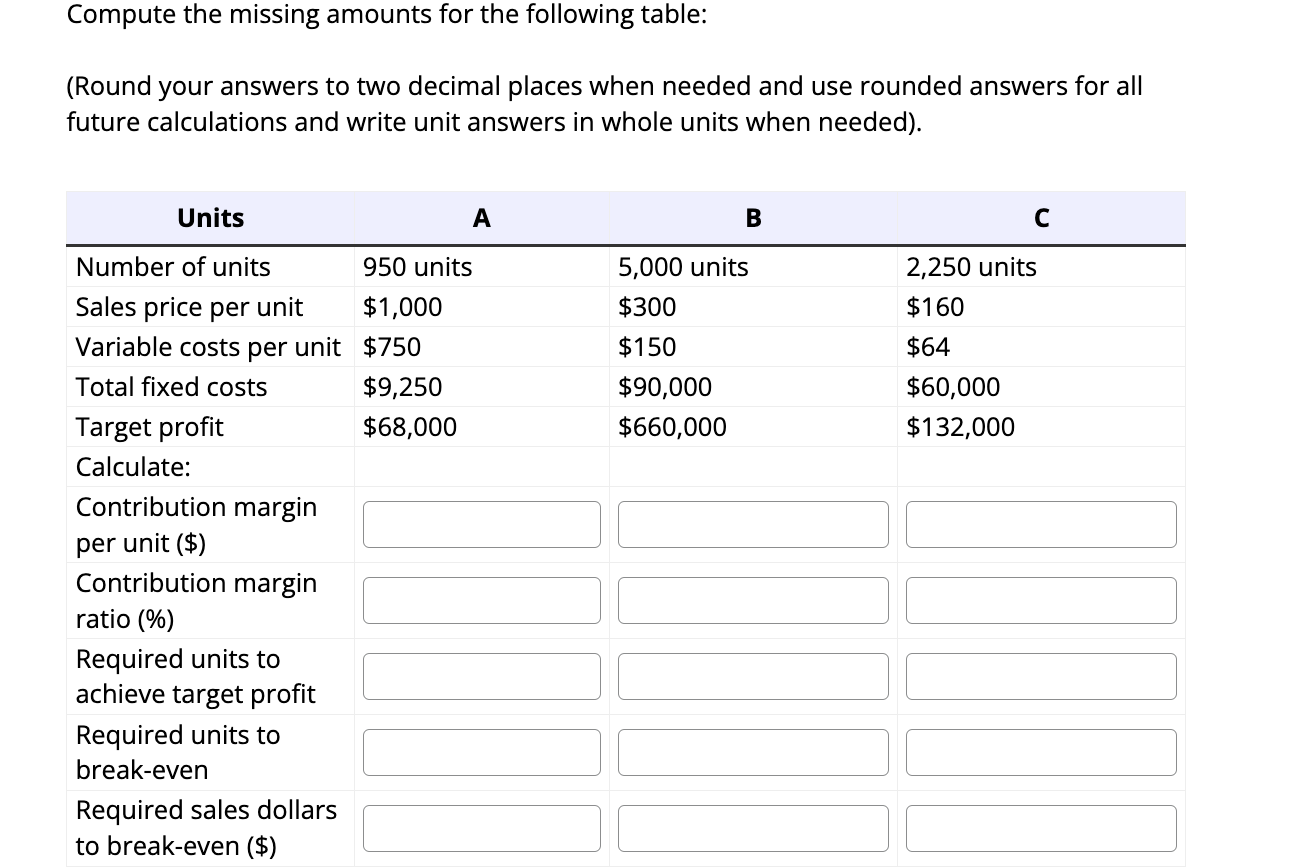The image size is (1306, 867).
Task: Click the break-even units input box for column B
Action: tap(753, 752)
